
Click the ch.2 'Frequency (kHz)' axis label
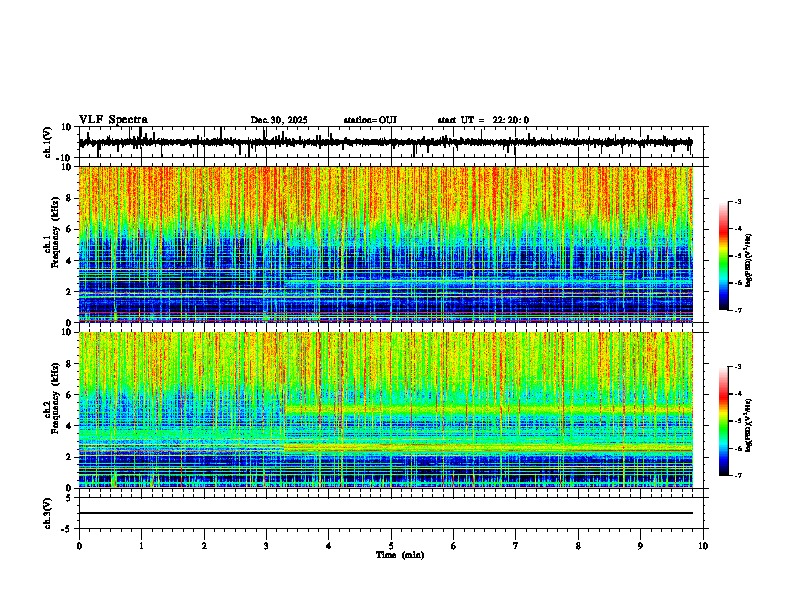pyautogui.click(x=55, y=398)
